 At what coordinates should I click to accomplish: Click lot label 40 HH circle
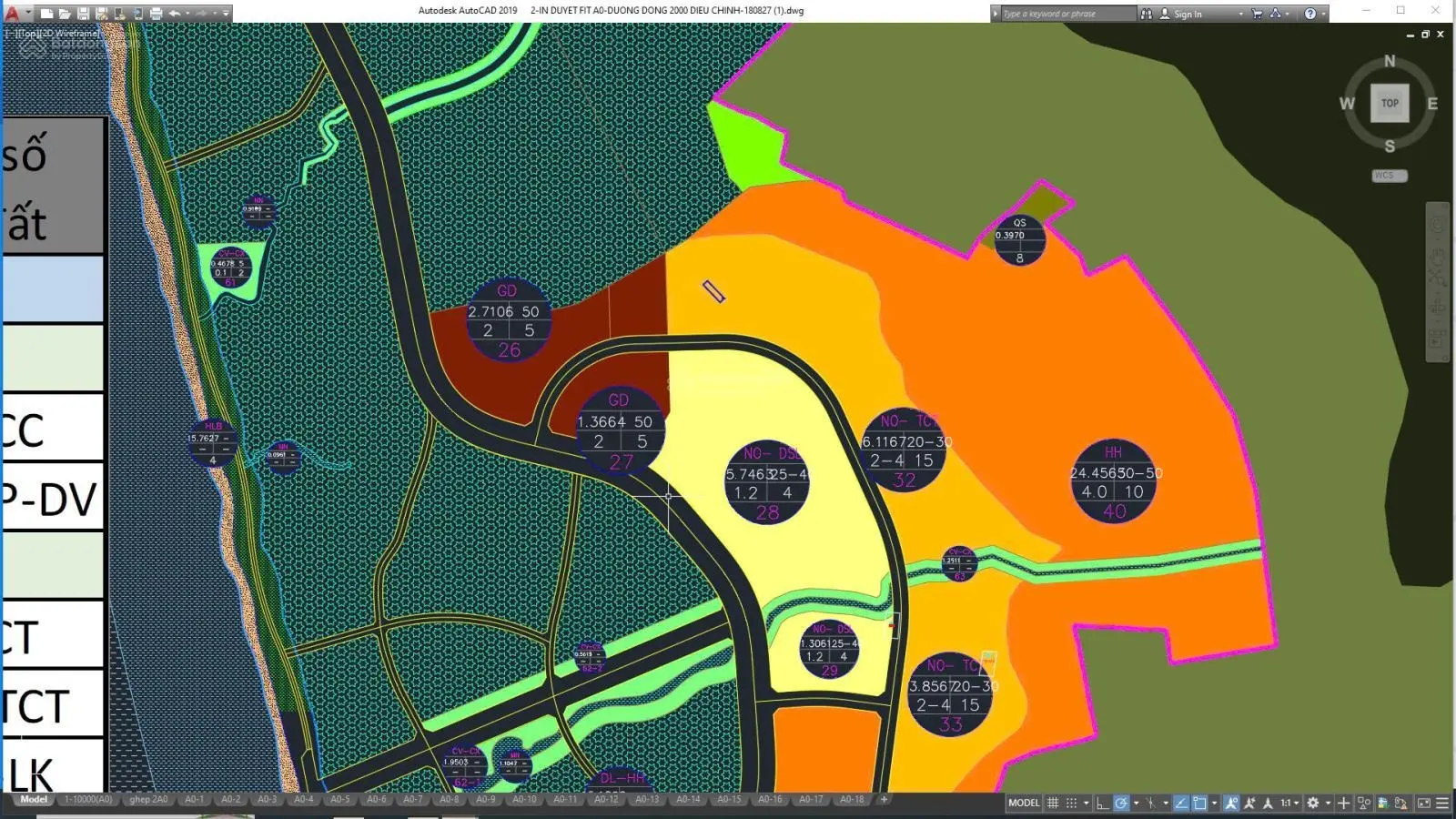point(1114,481)
